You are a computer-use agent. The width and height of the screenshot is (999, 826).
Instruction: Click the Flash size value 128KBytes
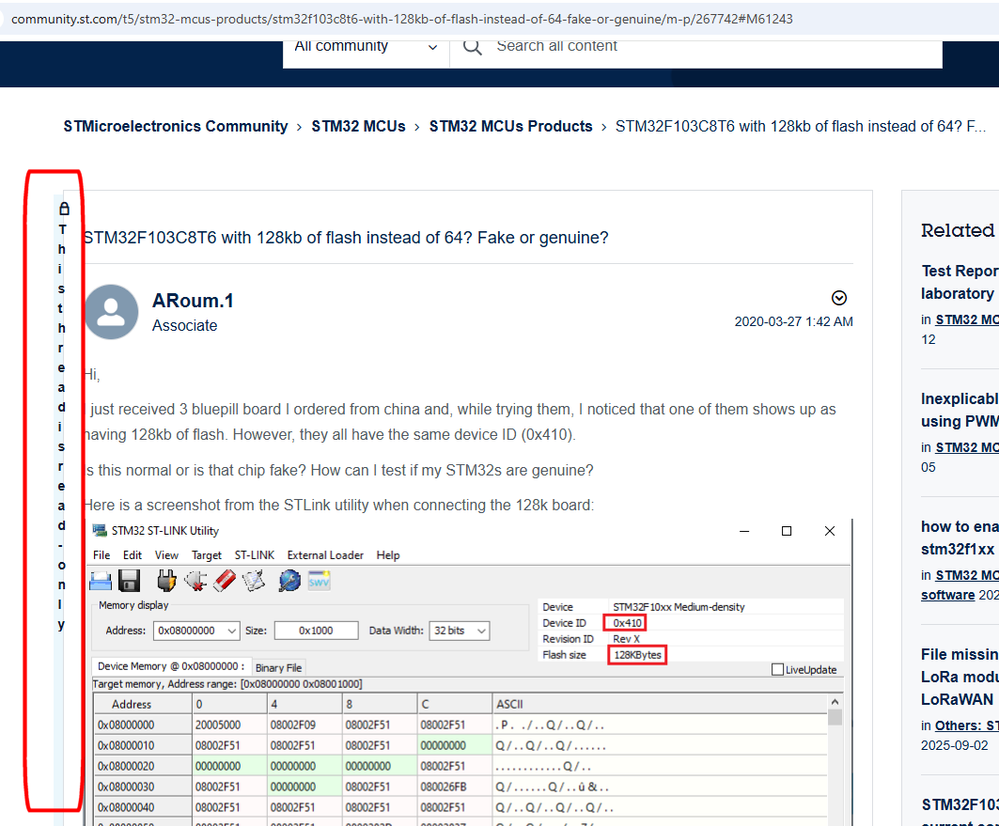coord(637,655)
